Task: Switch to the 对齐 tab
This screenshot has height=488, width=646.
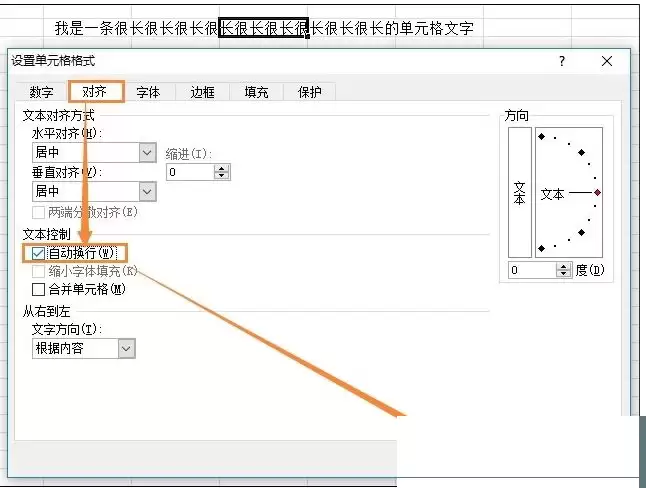Action: [96, 92]
